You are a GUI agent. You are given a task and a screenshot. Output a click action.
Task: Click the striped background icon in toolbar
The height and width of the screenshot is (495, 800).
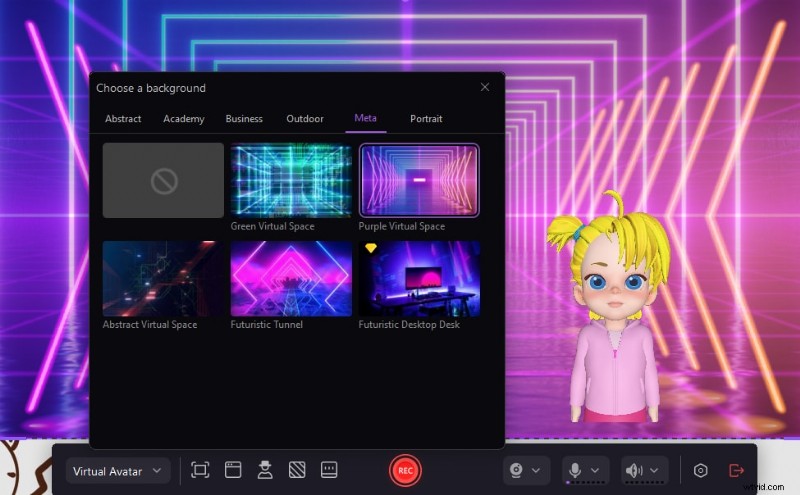tap(297, 470)
